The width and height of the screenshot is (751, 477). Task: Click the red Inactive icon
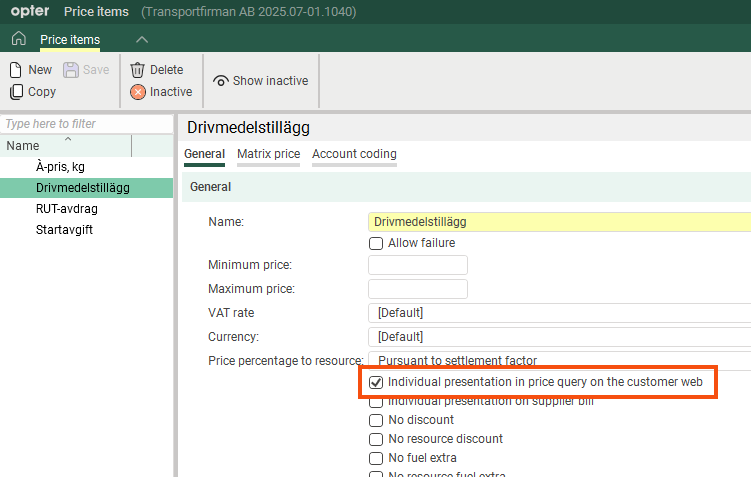pos(138,92)
